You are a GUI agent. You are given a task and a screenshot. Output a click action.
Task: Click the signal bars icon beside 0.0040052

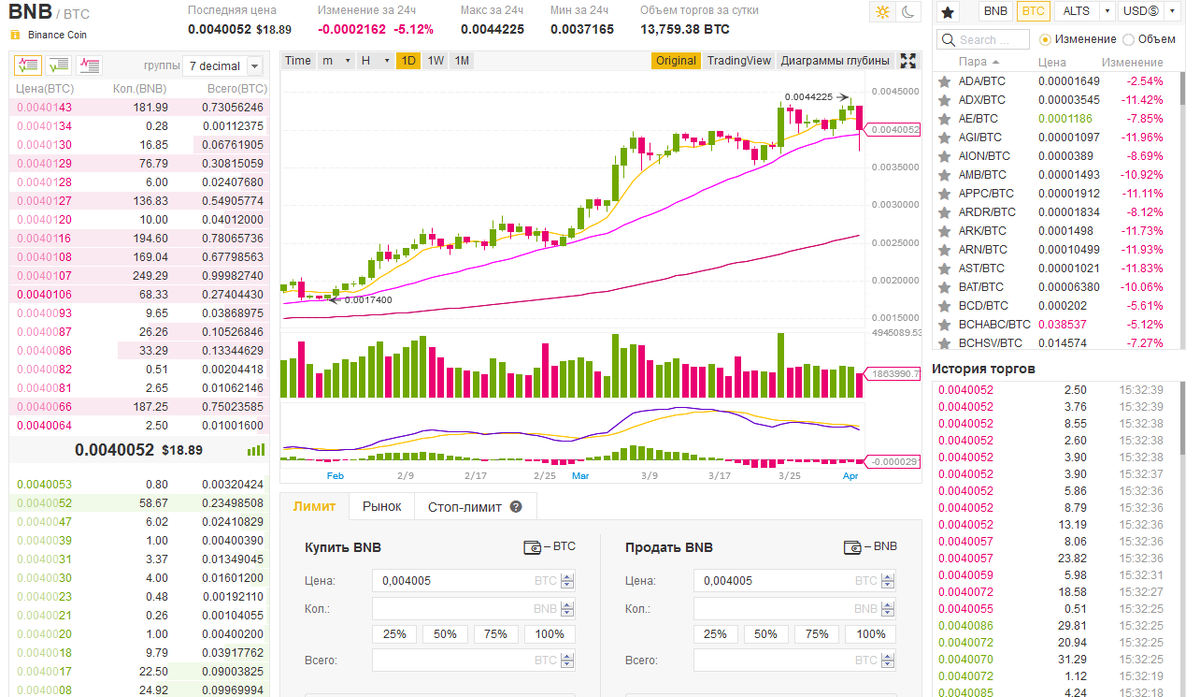coord(256,450)
